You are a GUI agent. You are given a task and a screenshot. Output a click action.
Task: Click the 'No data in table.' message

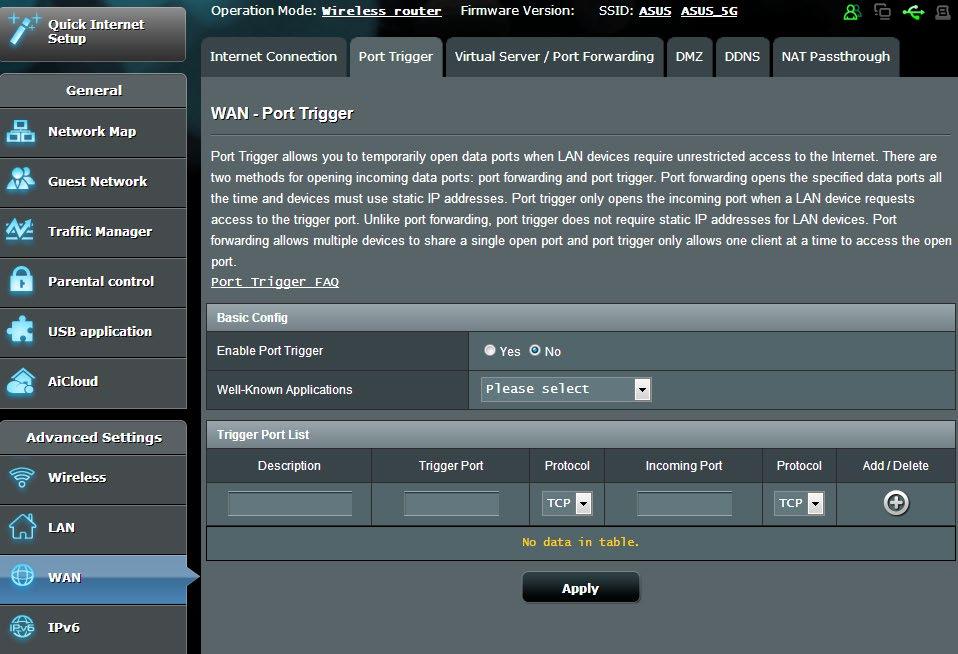coord(580,542)
